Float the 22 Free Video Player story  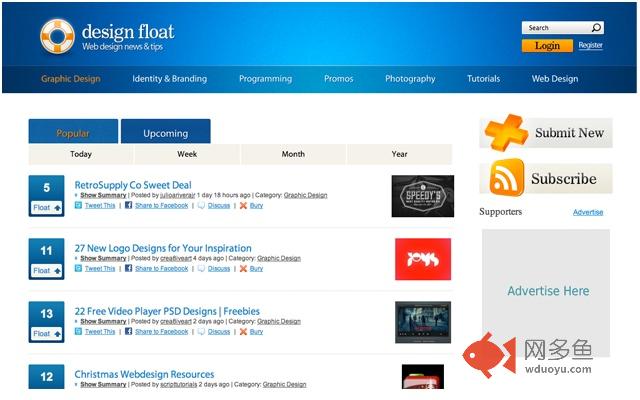[x=47, y=333]
